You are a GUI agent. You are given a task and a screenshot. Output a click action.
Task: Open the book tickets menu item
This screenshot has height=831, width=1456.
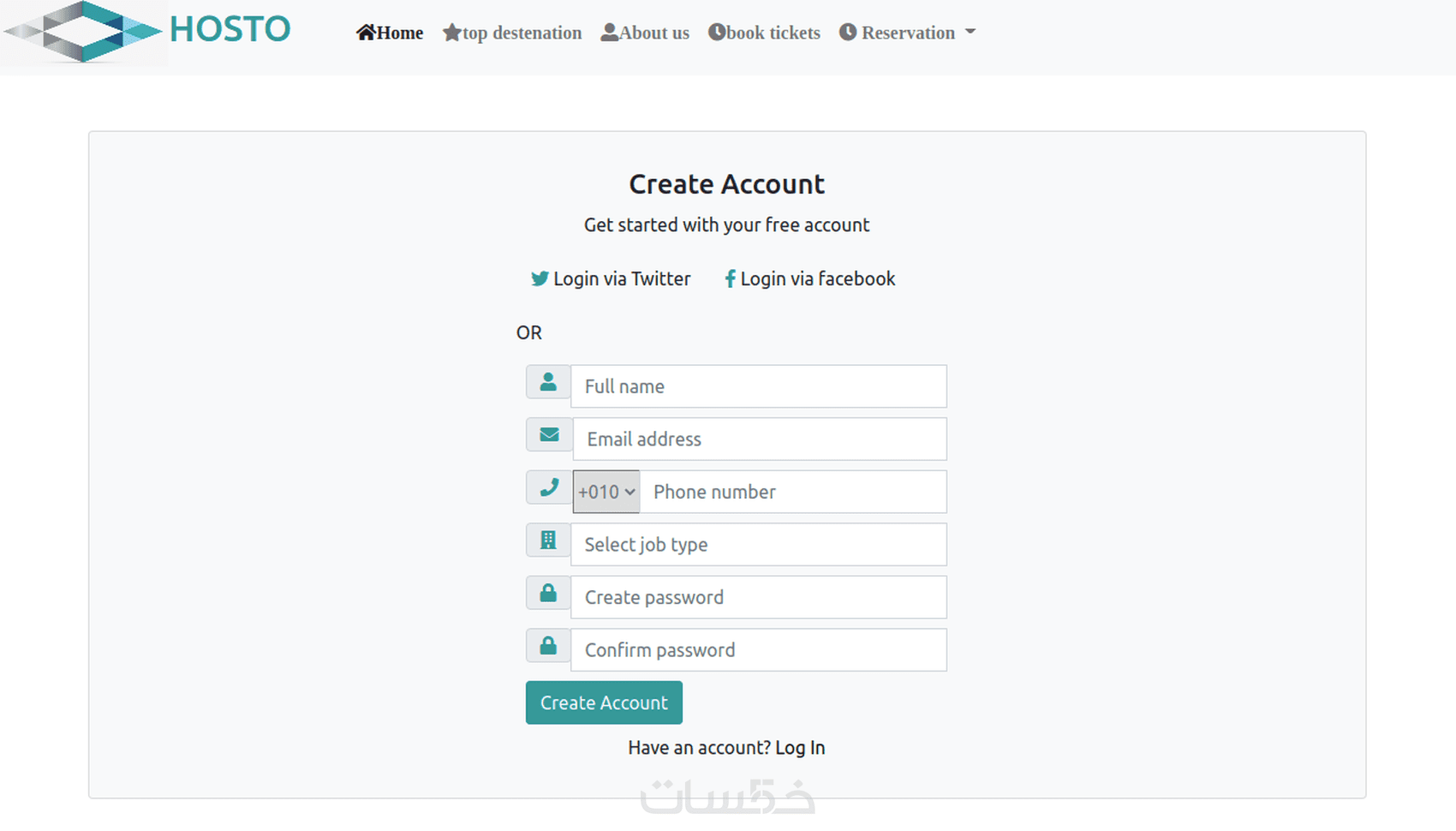click(764, 33)
